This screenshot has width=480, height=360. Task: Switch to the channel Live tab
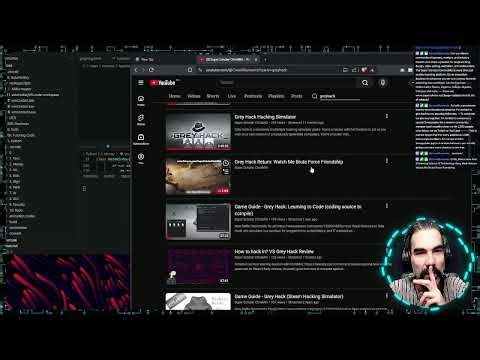[x=232, y=96]
